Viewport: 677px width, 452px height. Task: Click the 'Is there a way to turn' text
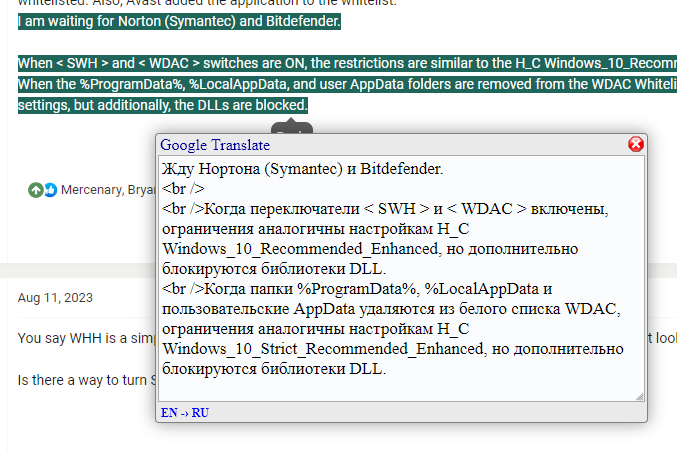point(82,380)
